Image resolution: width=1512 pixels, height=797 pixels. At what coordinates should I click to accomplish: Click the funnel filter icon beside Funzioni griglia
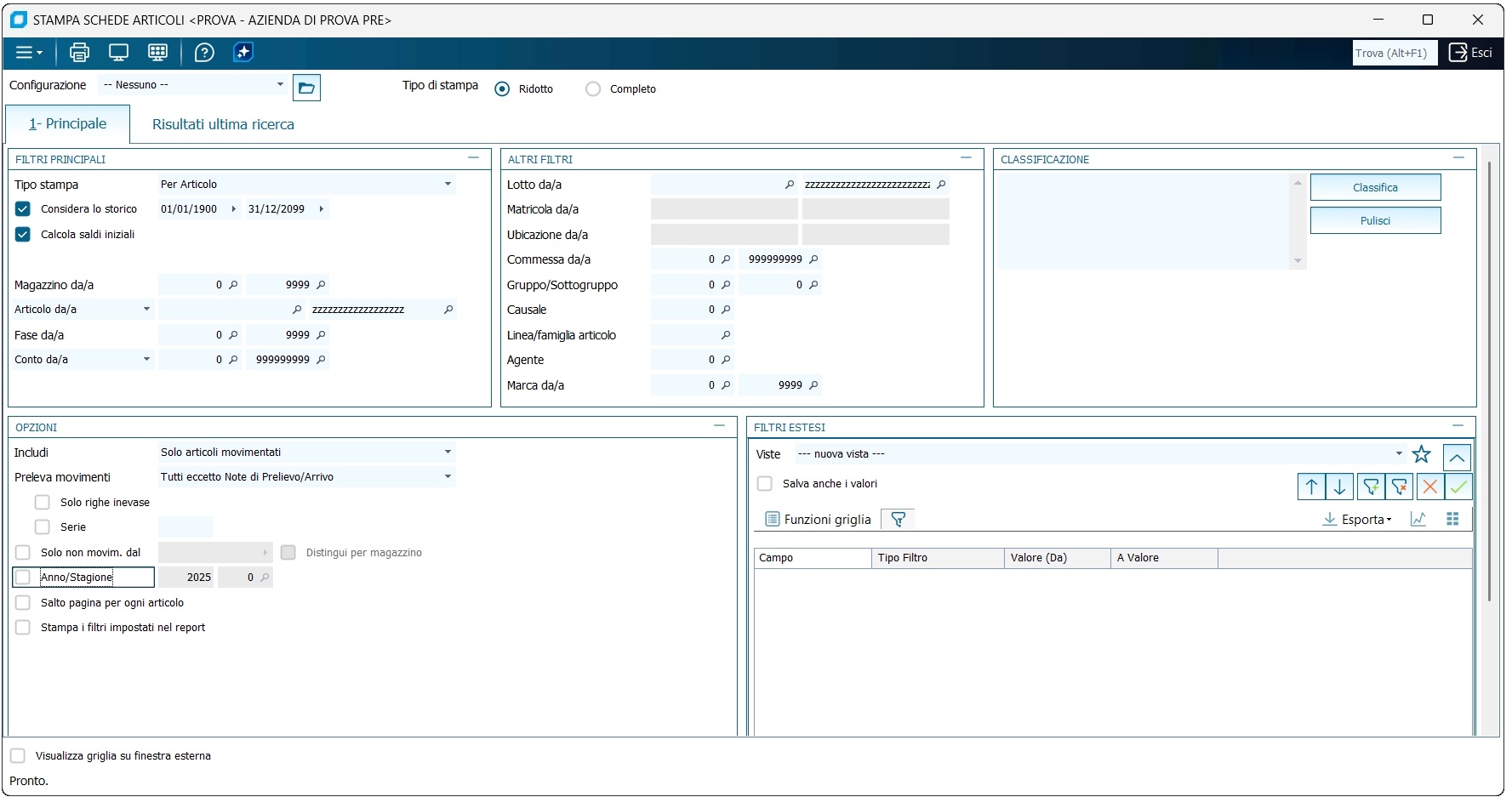898,520
